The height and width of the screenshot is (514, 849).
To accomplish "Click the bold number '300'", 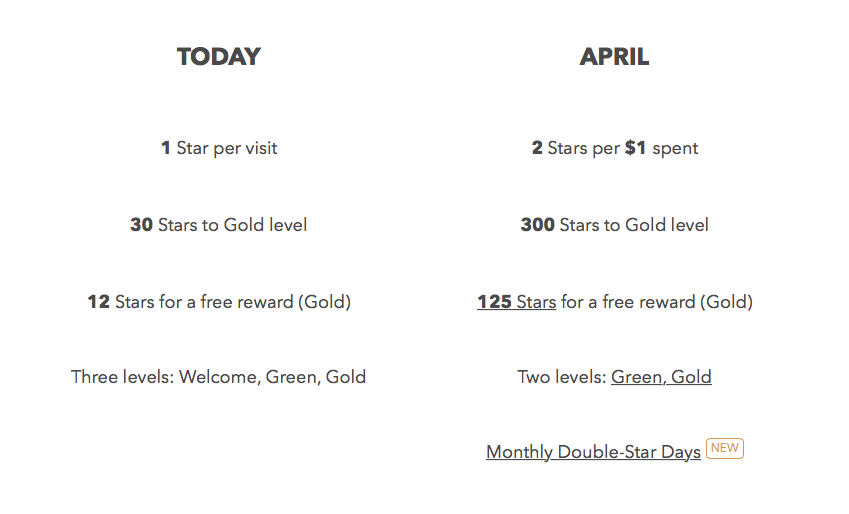I will tap(537, 225).
